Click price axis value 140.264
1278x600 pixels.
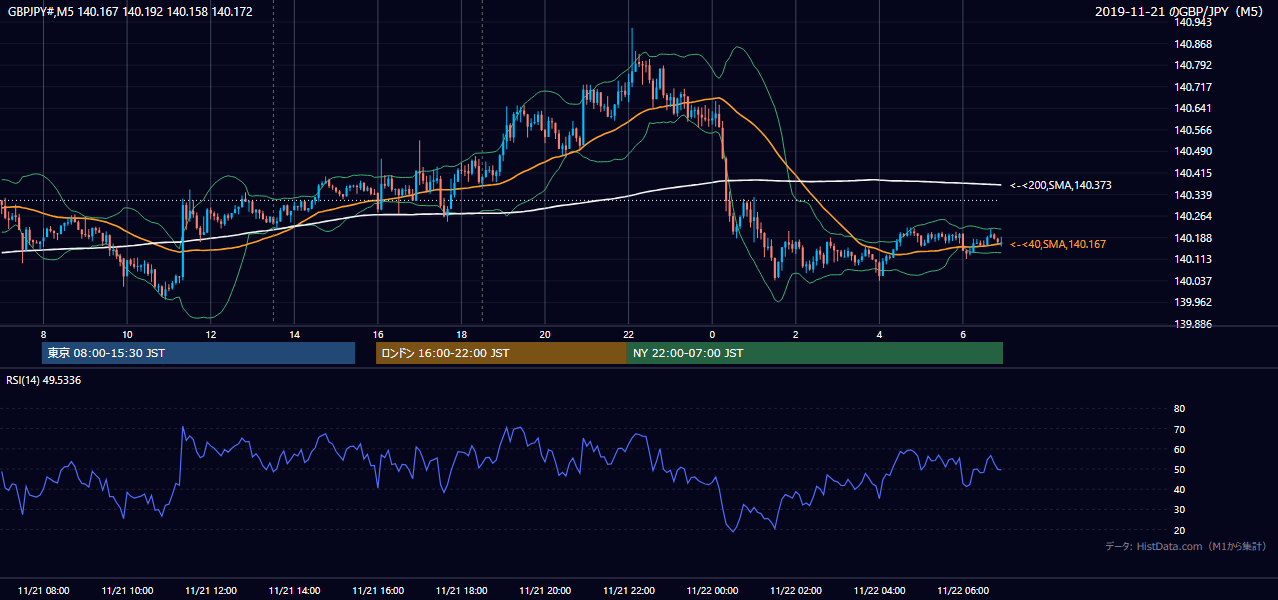click(x=1194, y=216)
